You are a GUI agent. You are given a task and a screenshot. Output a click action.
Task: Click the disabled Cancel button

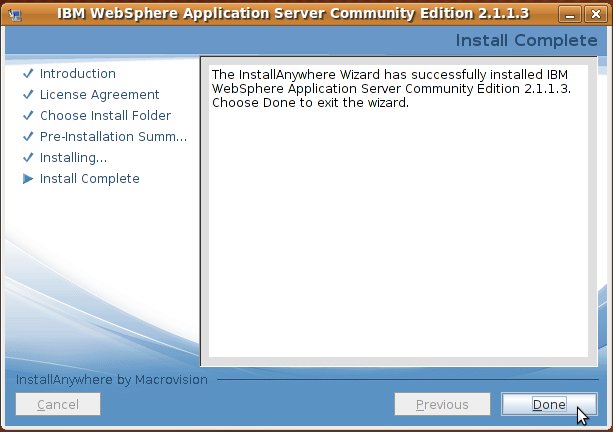(58, 404)
